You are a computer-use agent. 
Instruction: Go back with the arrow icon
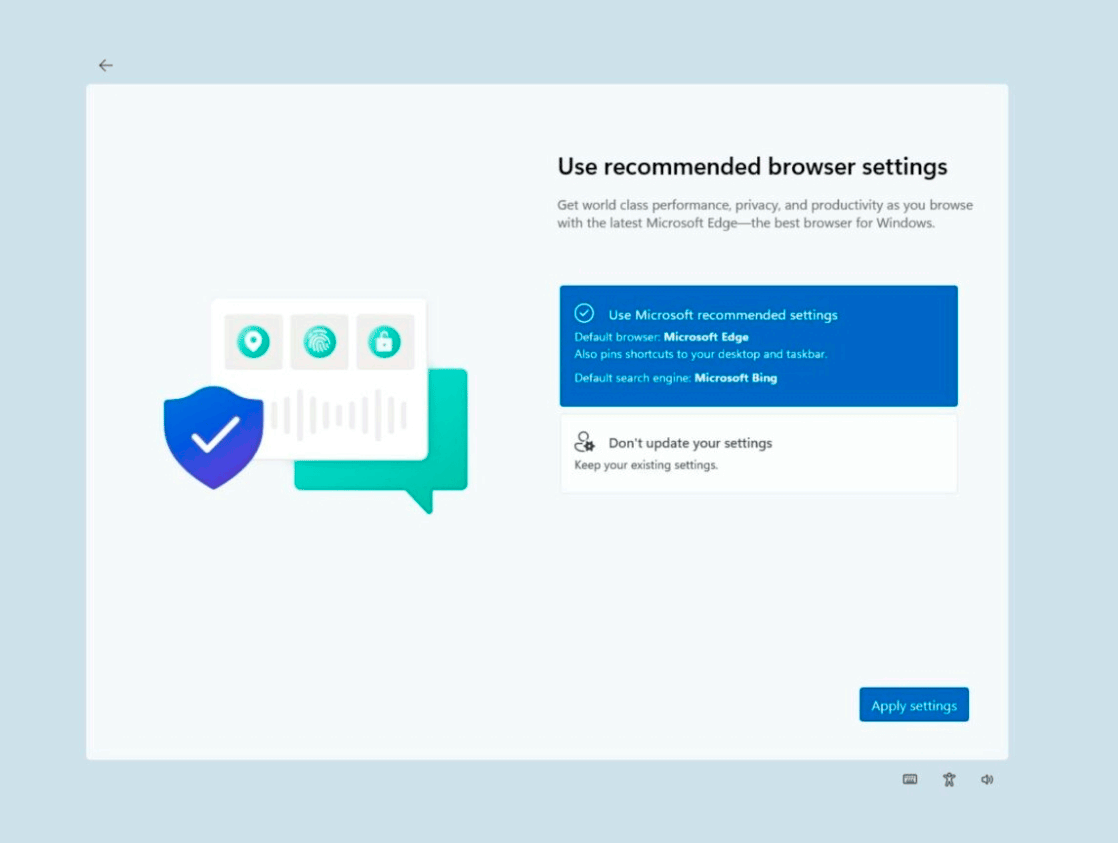pyautogui.click(x=106, y=66)
